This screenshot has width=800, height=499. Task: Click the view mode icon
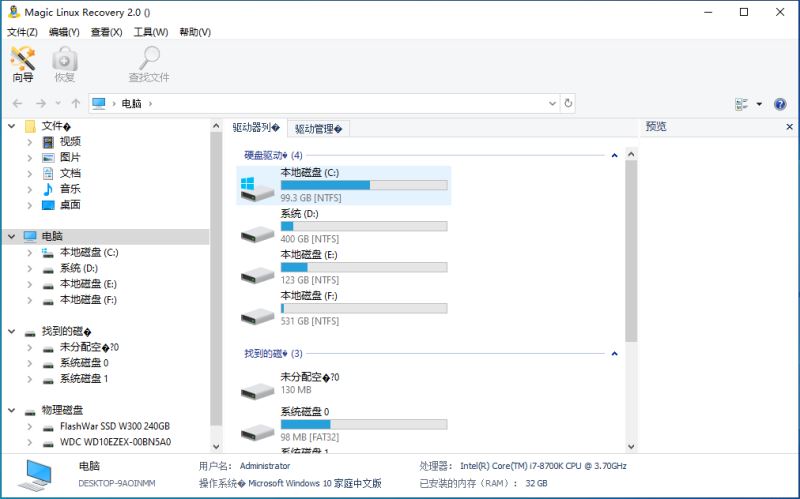coord(741,104)
